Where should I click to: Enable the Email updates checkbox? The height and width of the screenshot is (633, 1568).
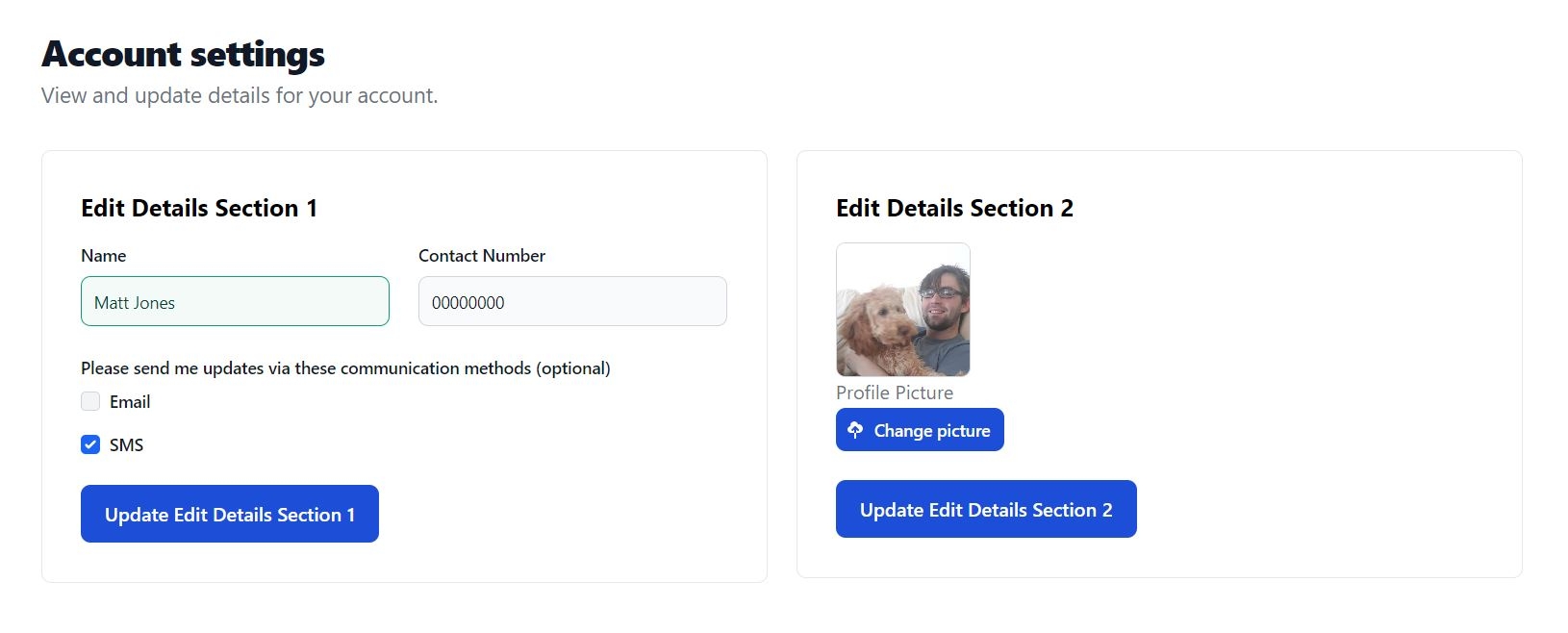click(x=90, y=402)
